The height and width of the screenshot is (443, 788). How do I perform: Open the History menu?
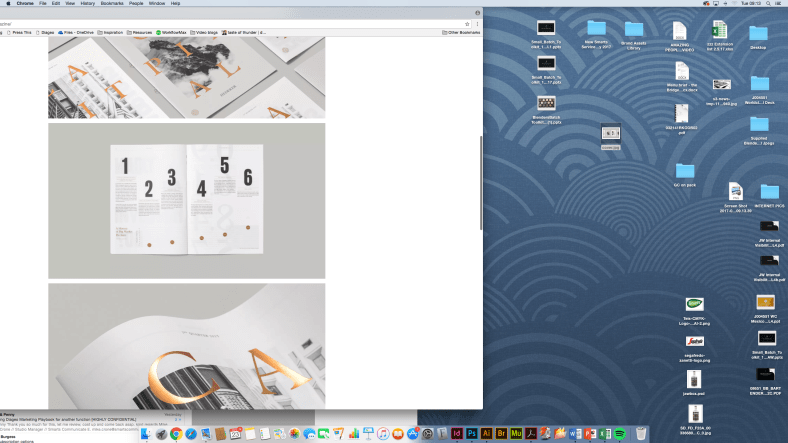coord(87,3)
